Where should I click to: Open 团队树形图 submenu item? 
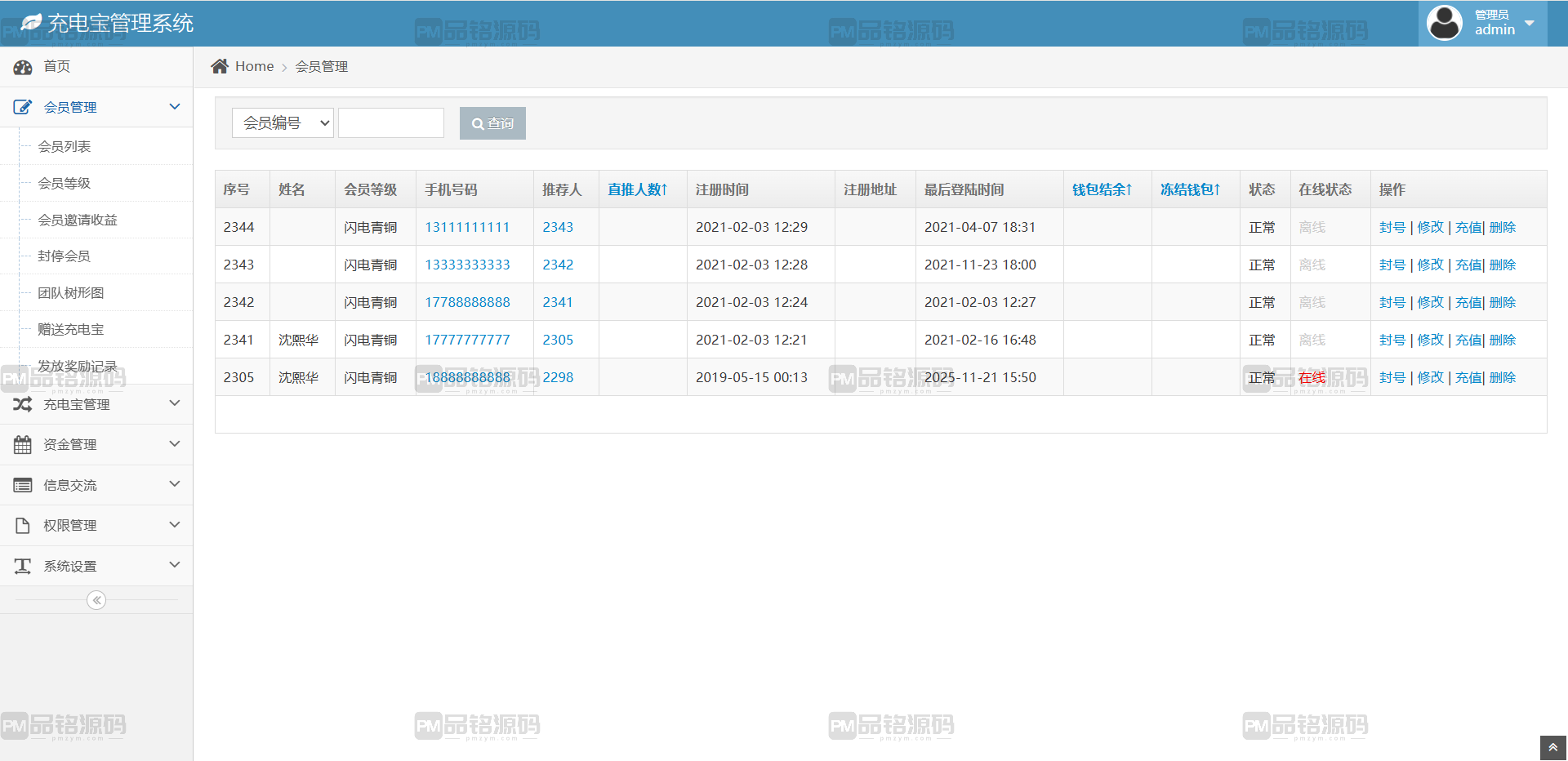71,292
